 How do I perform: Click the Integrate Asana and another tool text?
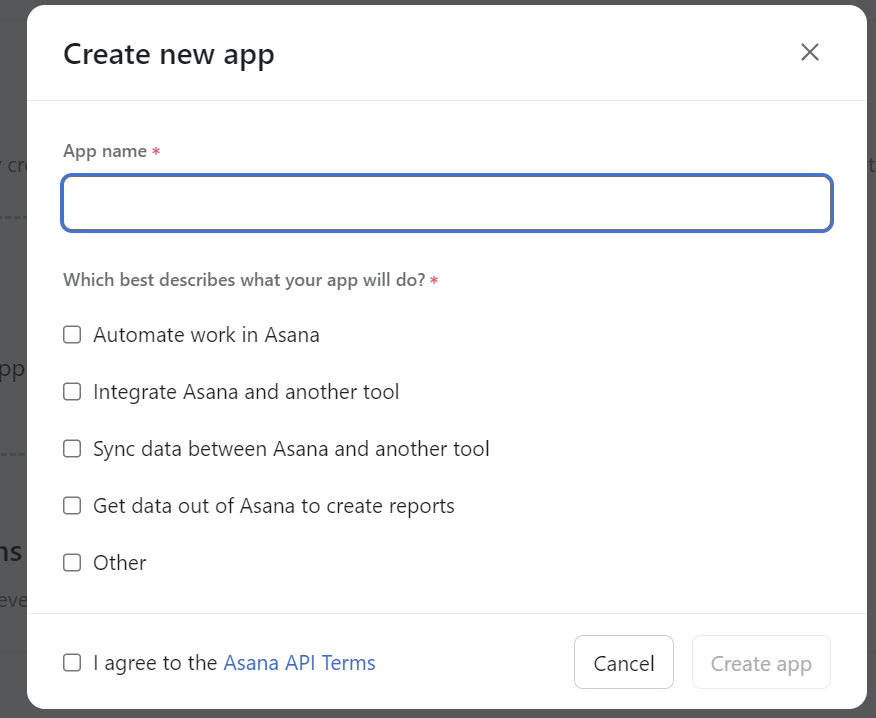tap(246, 392)
